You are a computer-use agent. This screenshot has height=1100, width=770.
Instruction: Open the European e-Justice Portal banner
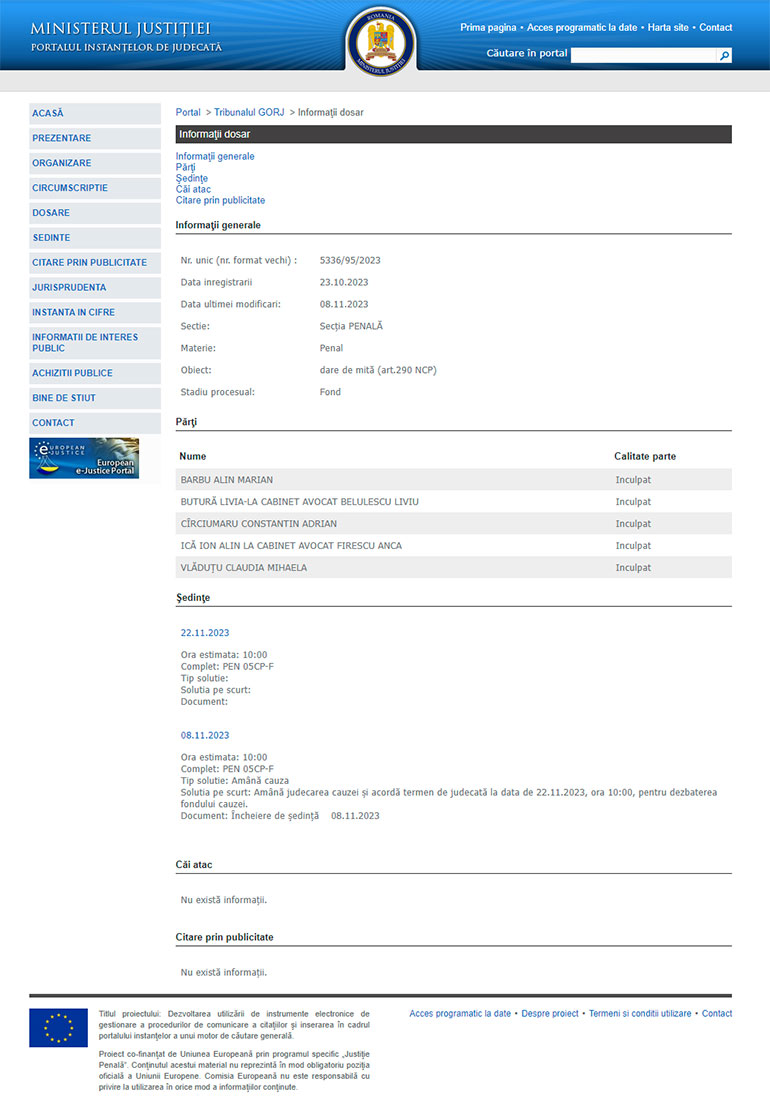[84, 458]
